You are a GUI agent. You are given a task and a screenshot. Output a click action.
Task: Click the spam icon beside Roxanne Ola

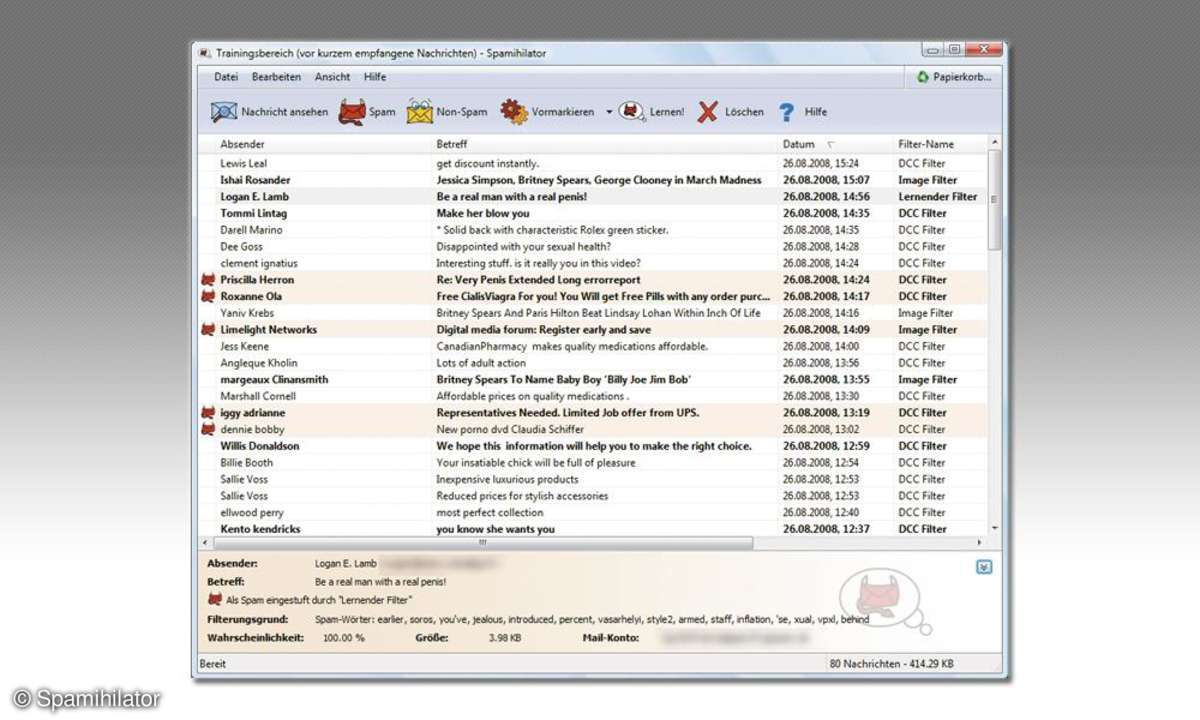point(208,296)
